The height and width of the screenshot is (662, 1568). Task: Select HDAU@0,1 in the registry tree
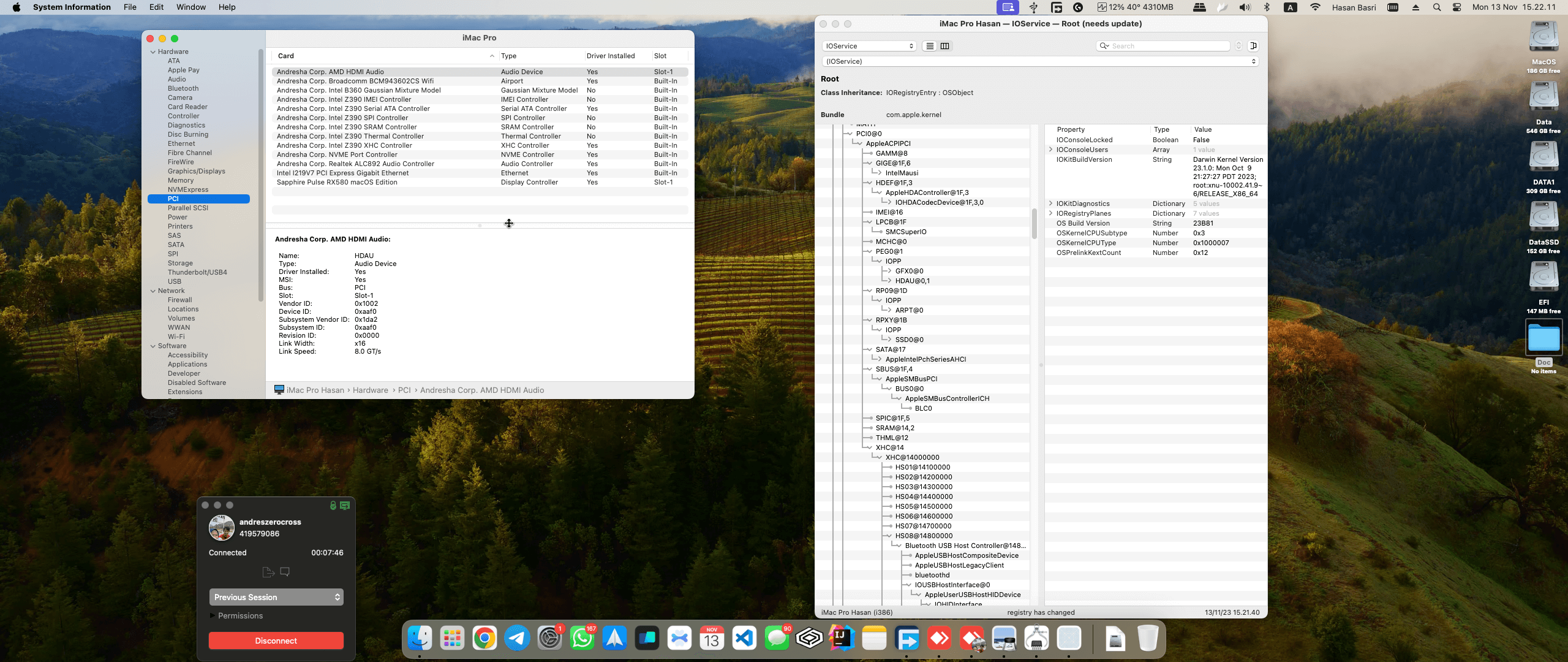(x=912, y=281)
